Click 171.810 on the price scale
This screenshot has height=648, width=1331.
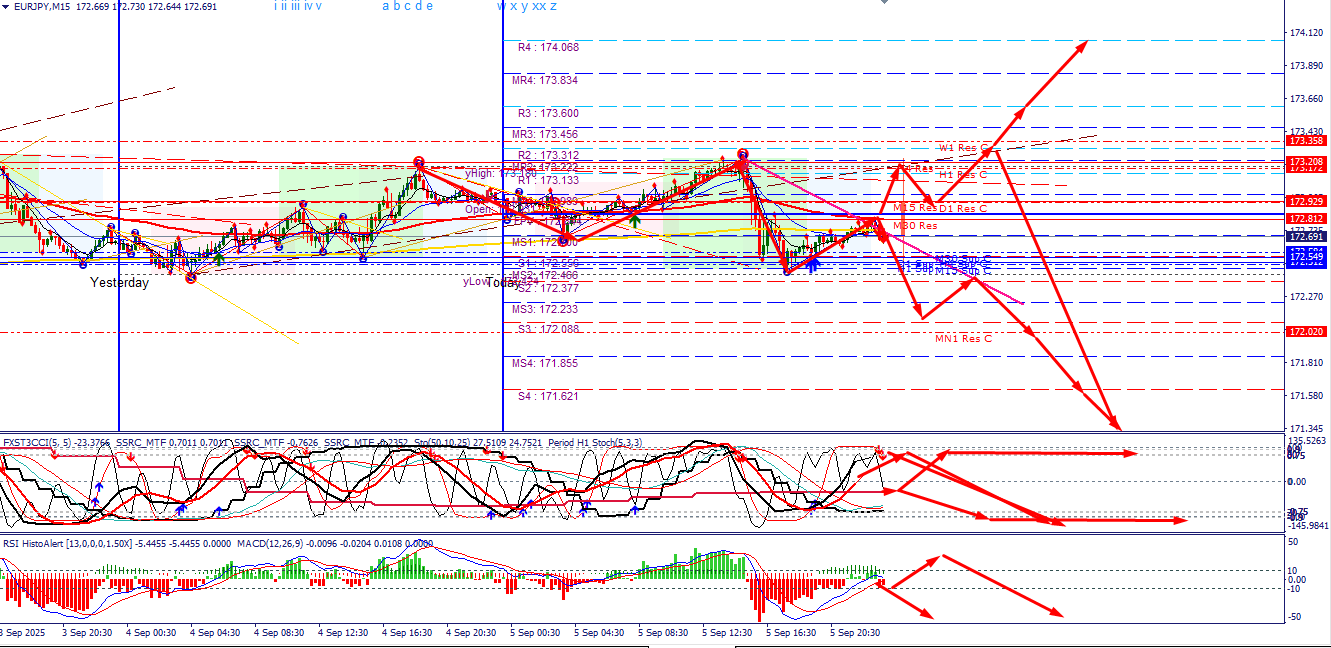(1307, 362)
